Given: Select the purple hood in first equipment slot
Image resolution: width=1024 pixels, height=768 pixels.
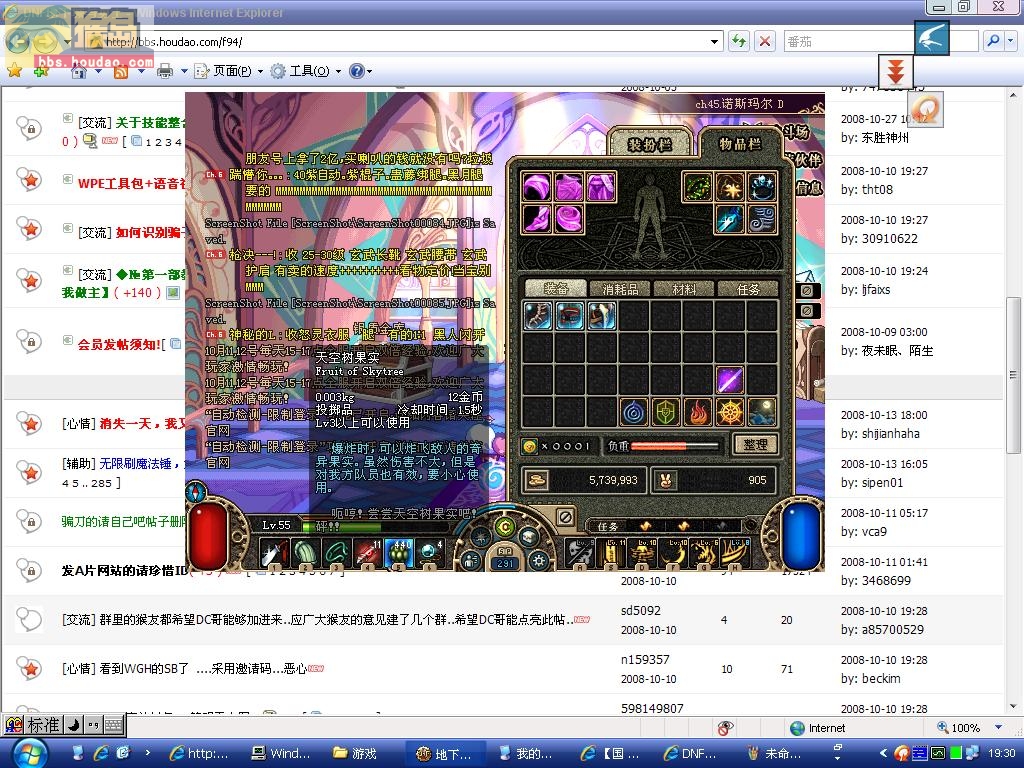Looking at the screenshot, I should 537,187.
